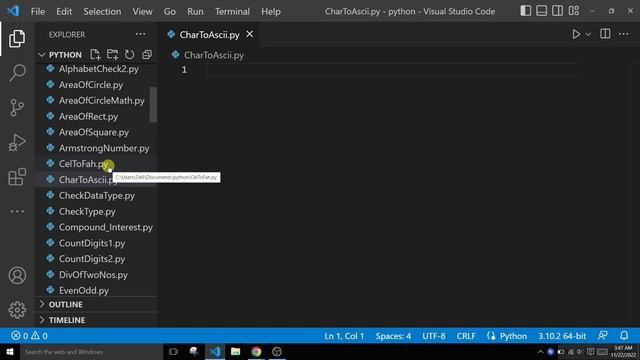Toggle the primary side bar layout icon
640x360 pixels.
coord(526,11)
